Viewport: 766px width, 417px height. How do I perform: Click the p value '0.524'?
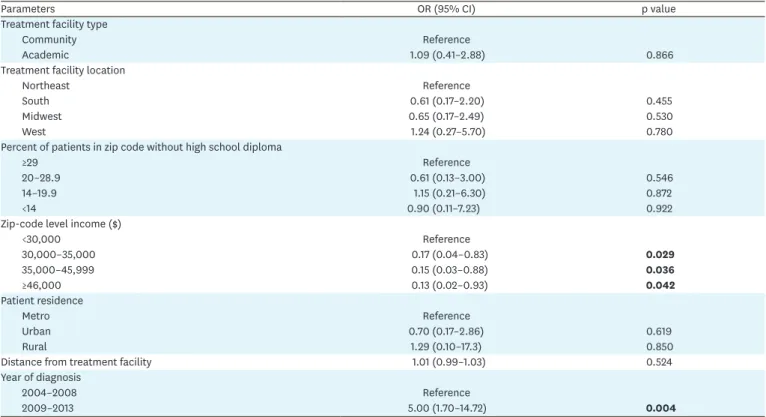659,362
